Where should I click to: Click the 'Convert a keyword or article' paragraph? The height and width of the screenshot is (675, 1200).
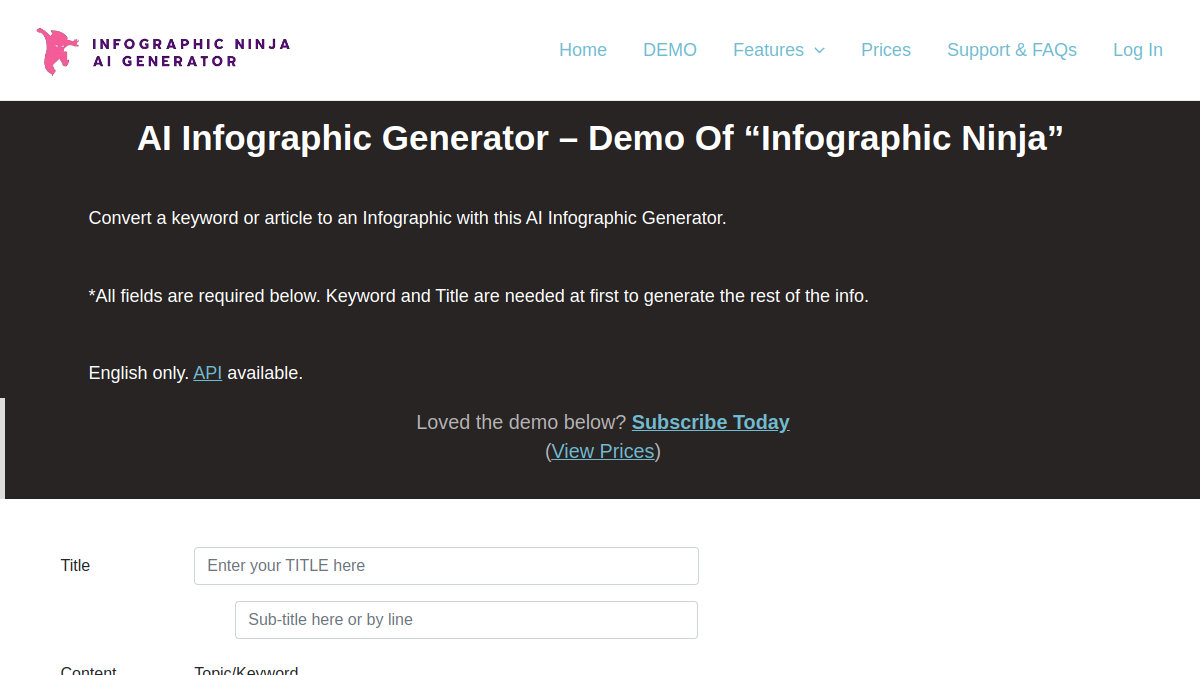407,218
